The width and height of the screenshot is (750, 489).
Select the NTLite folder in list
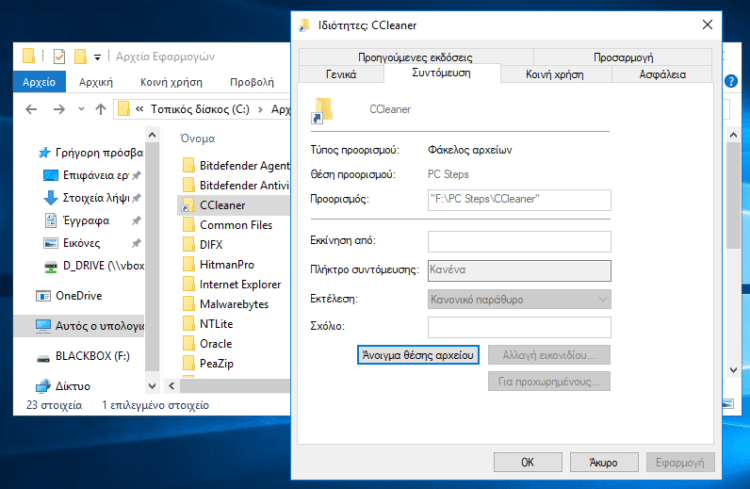coord(208,324)
